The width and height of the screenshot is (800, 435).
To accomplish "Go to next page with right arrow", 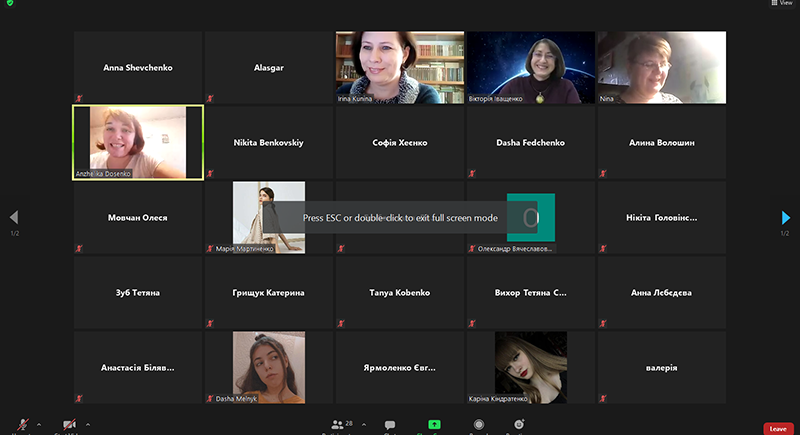I will [786, 217].
